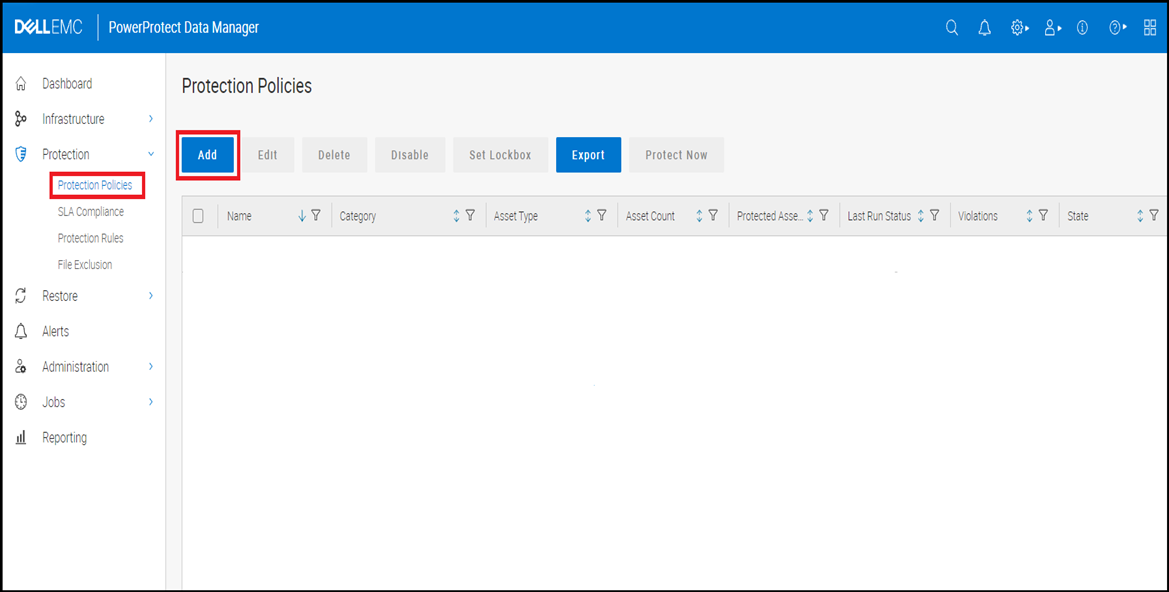1169x592 pixels.
Task: Open SLA Compliance submenu item
Action: [90, 212]
